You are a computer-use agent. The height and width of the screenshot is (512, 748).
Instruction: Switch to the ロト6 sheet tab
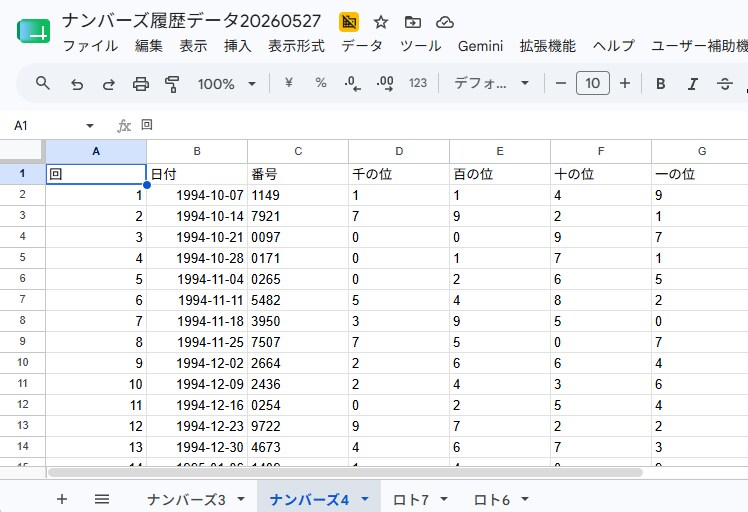tap(492, 500)
